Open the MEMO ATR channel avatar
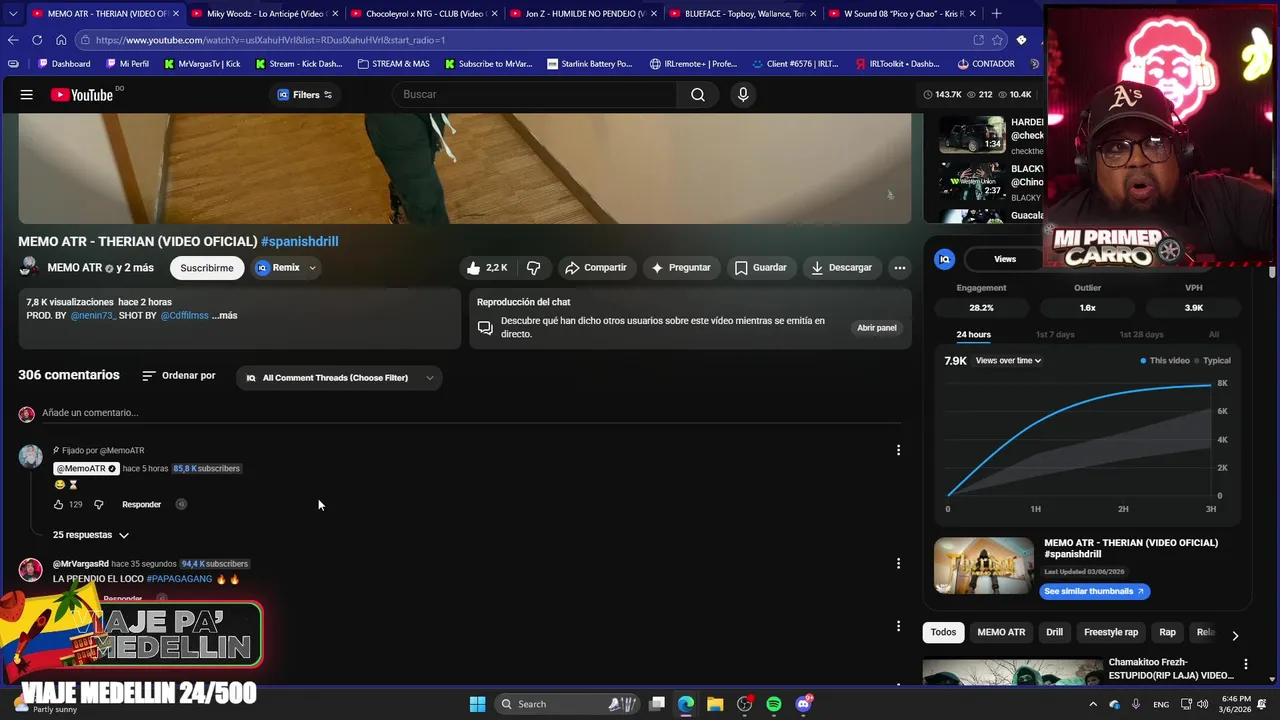 coord(29,268)
